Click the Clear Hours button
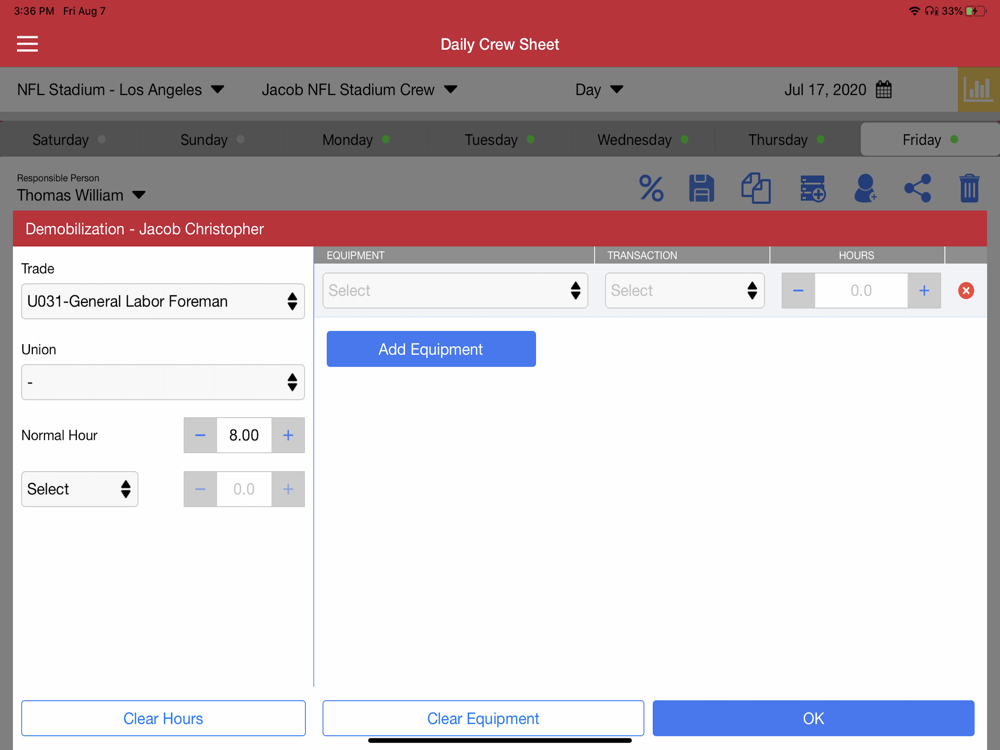This screenshot has width=1000, height=750. [x=163, y=718]
